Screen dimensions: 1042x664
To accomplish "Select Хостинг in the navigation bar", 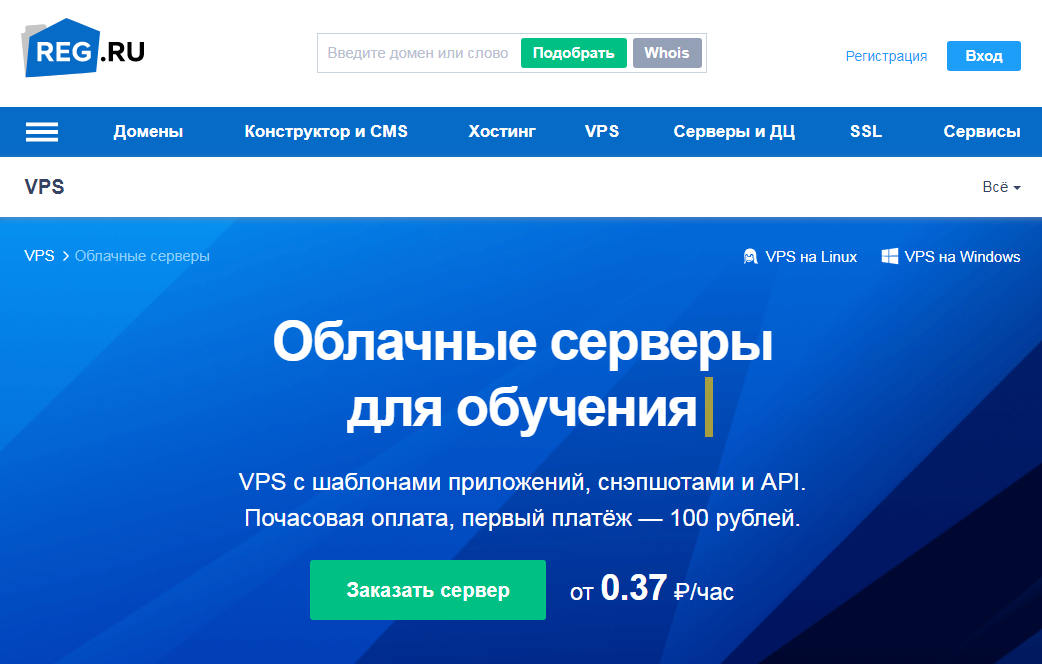I will tap(502, 132).
